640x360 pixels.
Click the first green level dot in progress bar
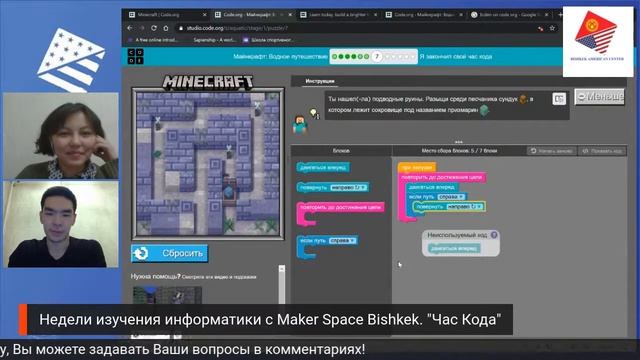335,57
